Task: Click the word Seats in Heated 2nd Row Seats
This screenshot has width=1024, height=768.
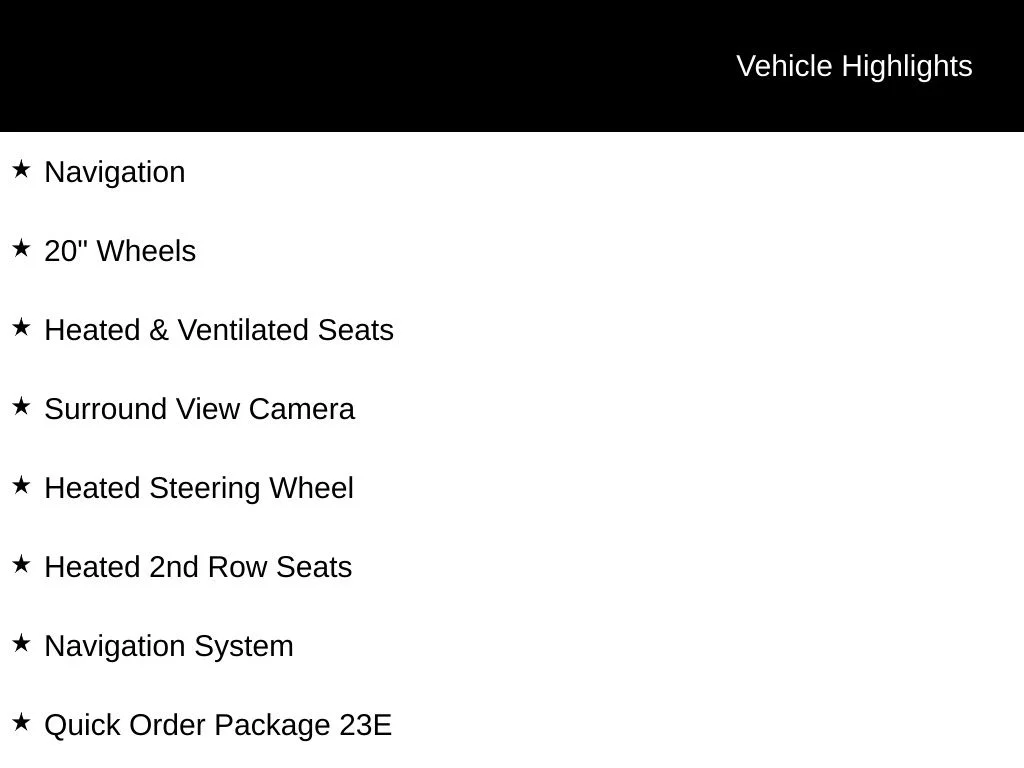Action: click(x=313, y=567)
